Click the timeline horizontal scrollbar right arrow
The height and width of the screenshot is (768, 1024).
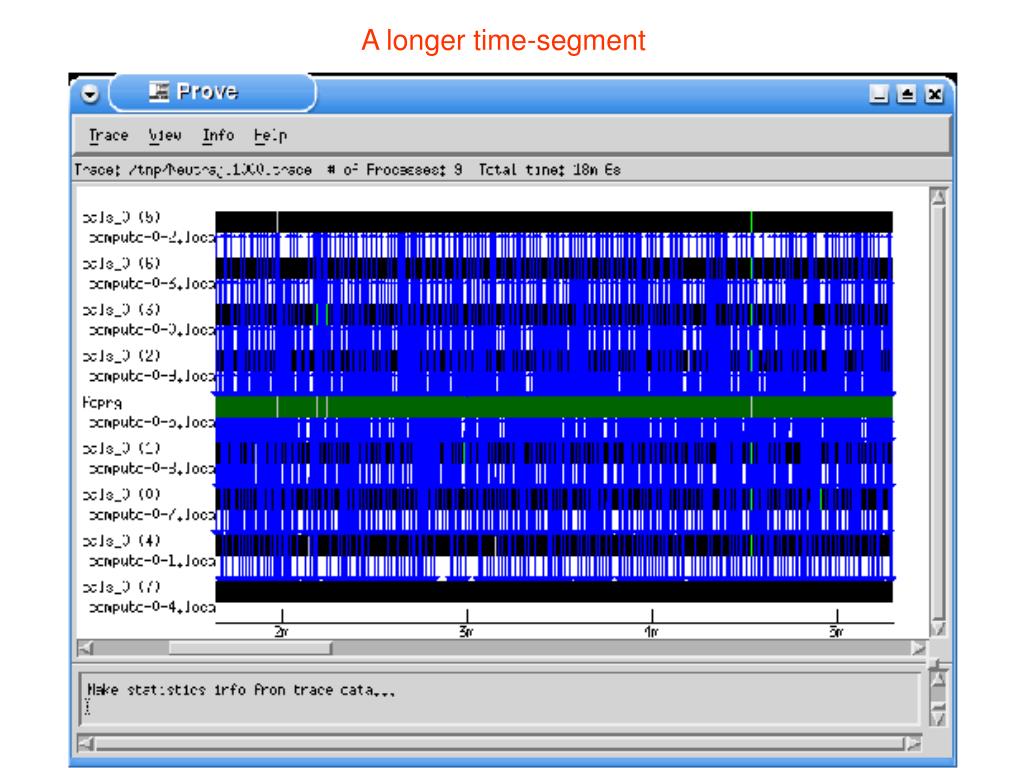coord(918,648)
